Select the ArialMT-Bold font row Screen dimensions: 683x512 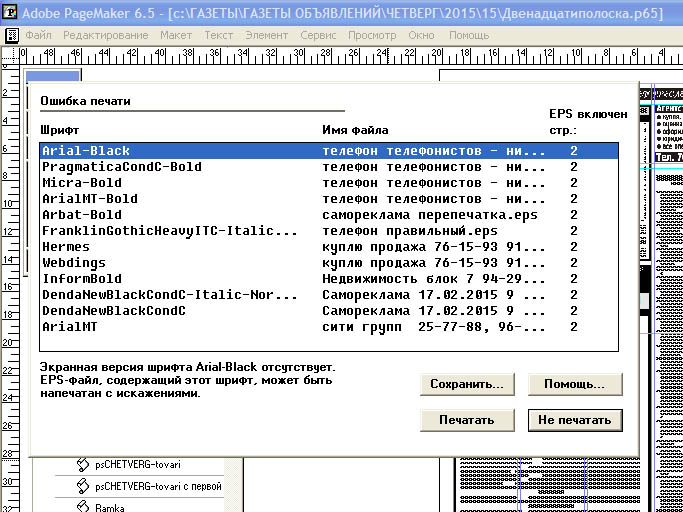[x=329, y=199]
